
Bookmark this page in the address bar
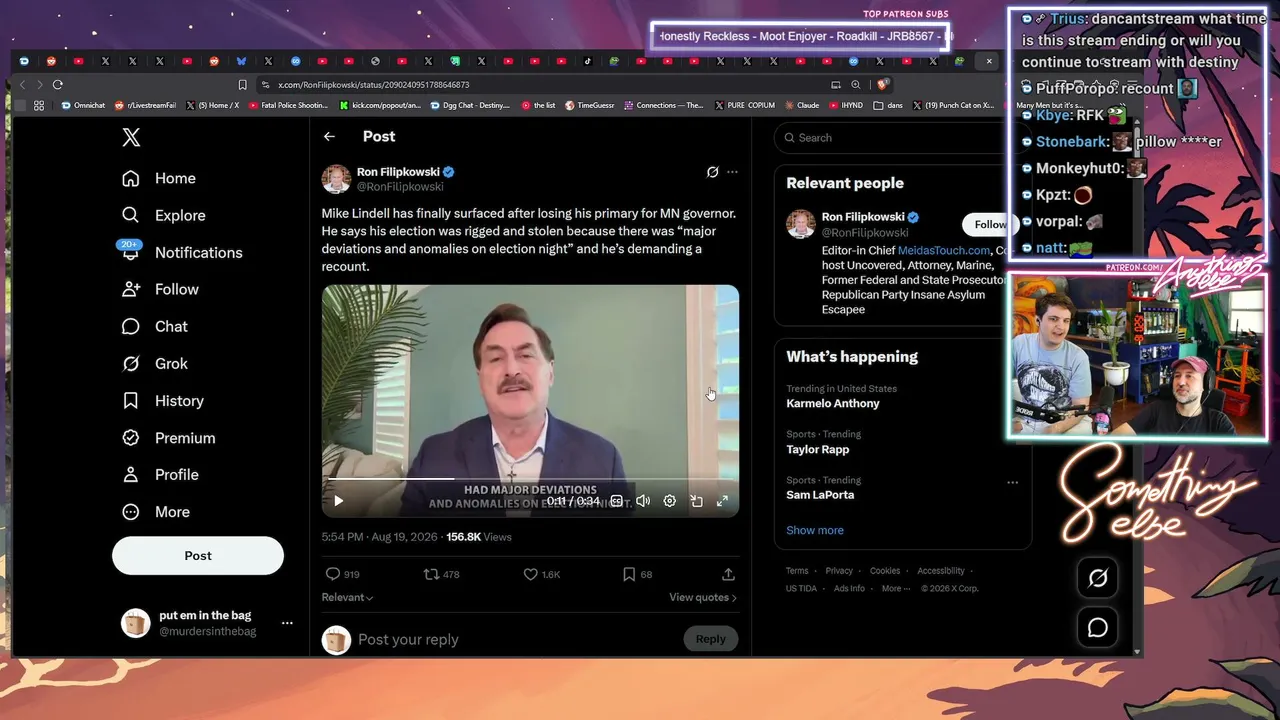pyautogui.click(x=242, y=85)
